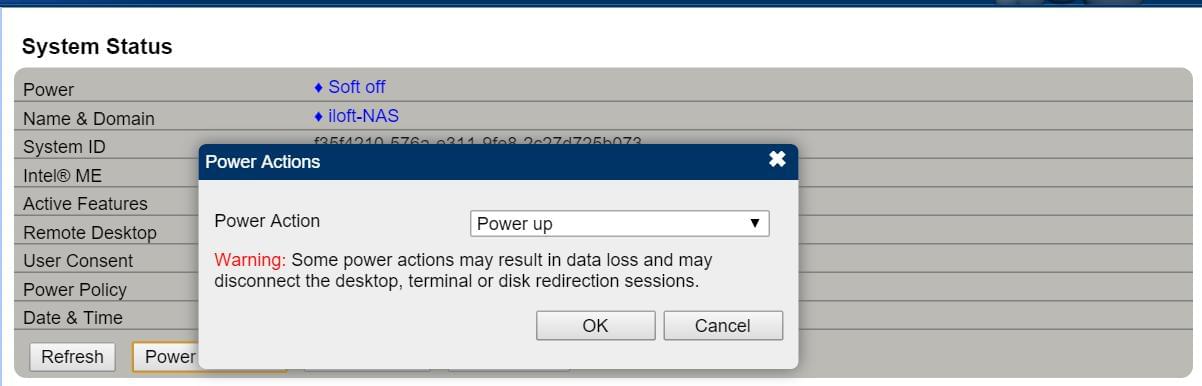Click the Refresh button

click(x=72, y=357)
